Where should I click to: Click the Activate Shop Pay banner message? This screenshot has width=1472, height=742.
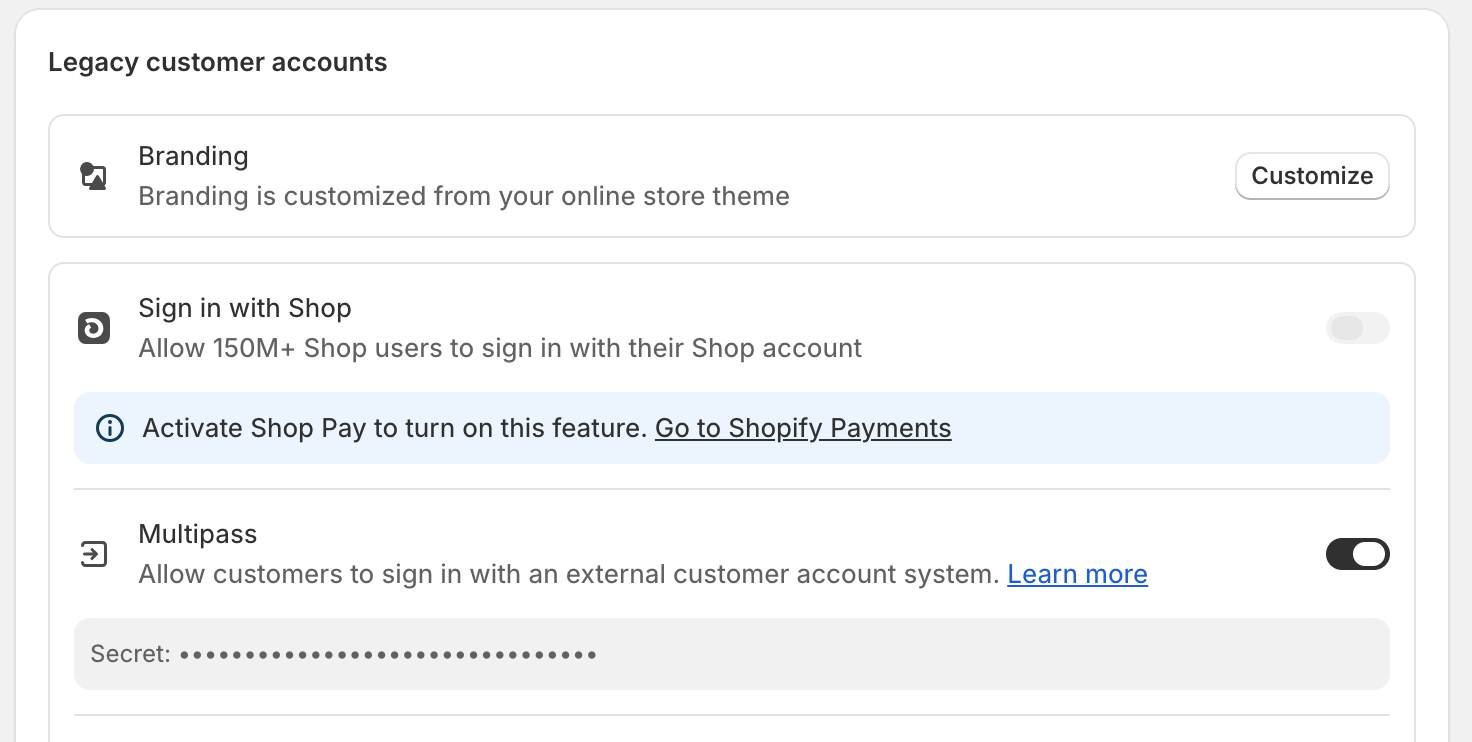(x=396, y=428)
